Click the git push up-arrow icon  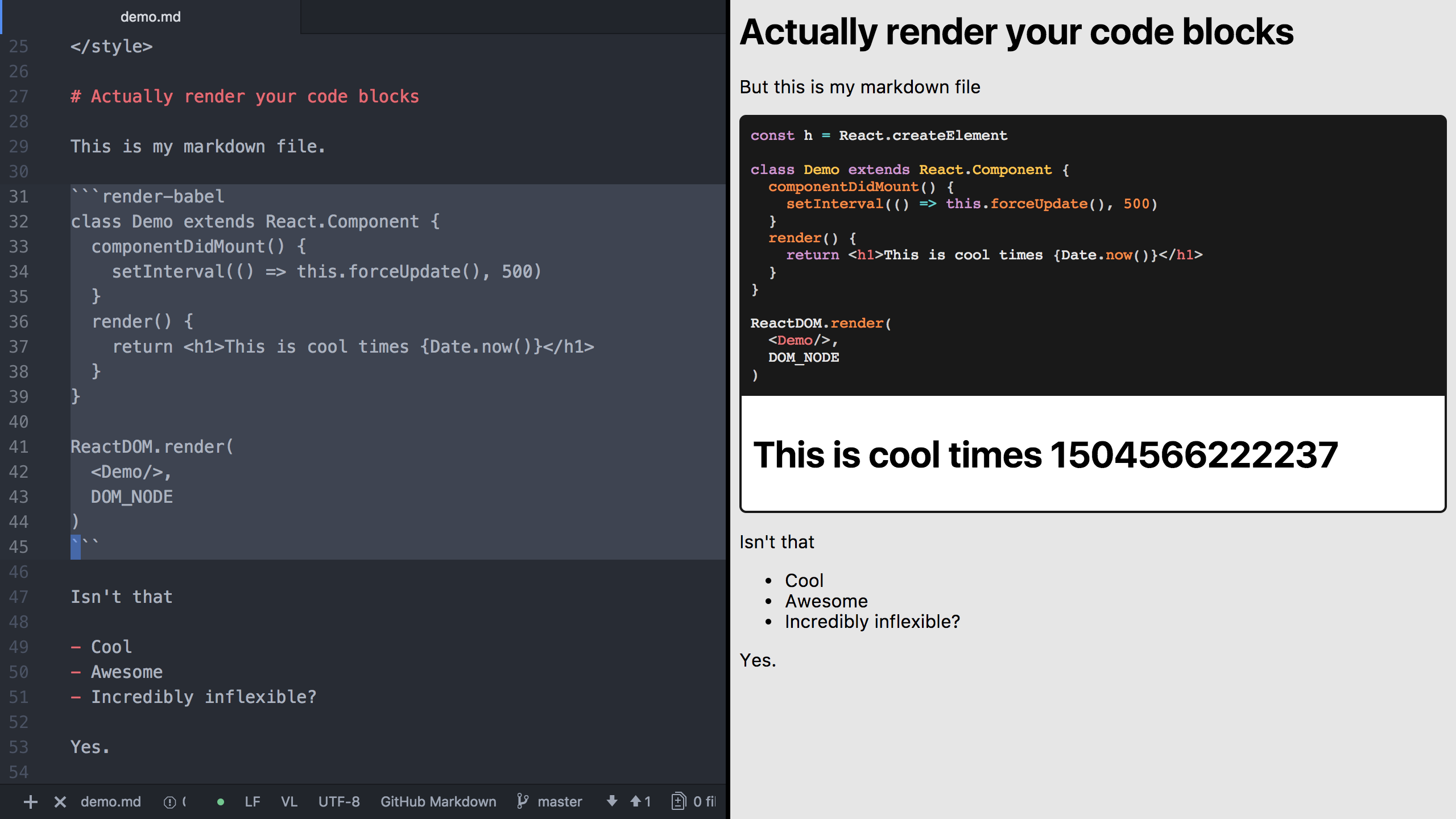[x=635, y=801]
